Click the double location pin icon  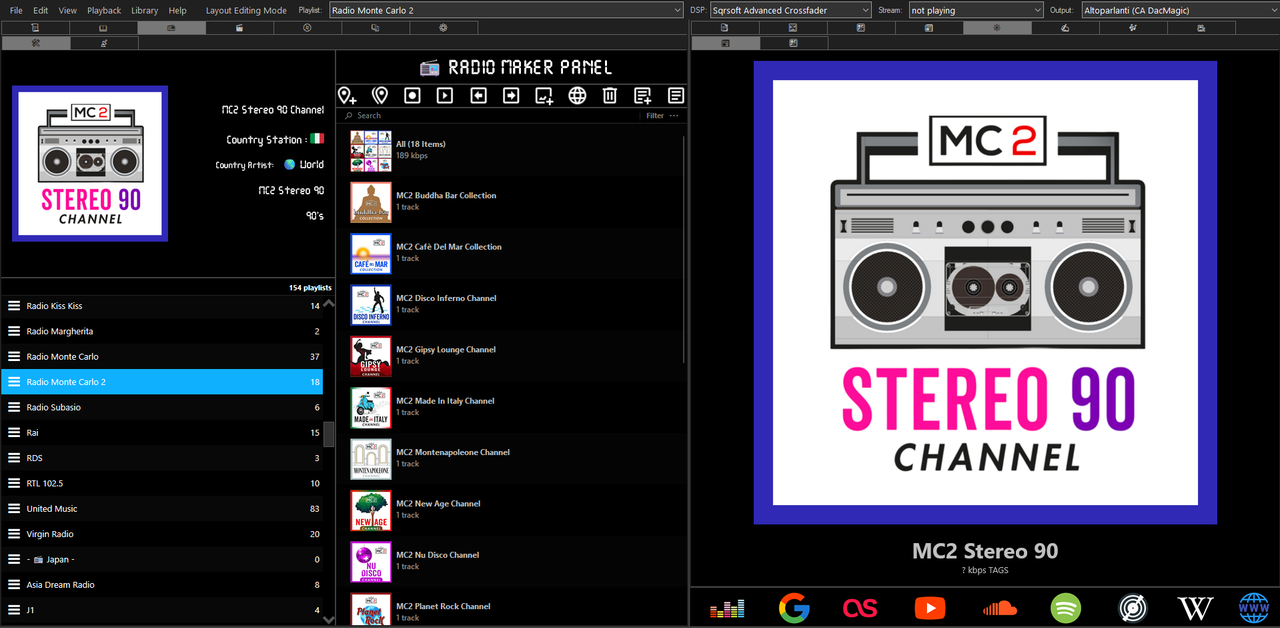click(x=380, y=95)
